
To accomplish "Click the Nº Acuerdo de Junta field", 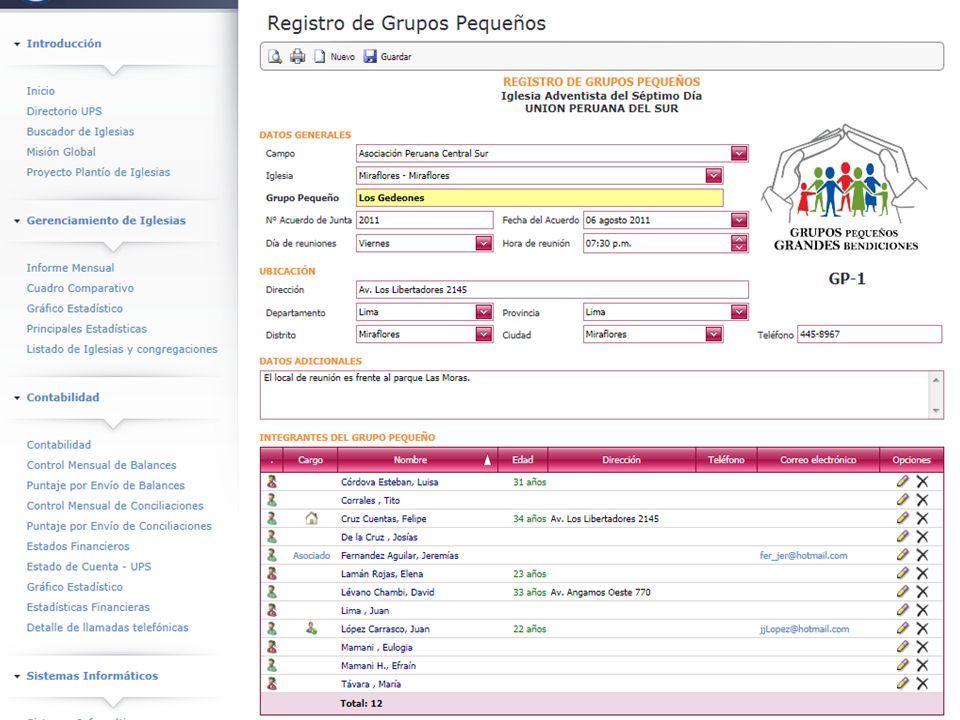I will click(424, 220).
